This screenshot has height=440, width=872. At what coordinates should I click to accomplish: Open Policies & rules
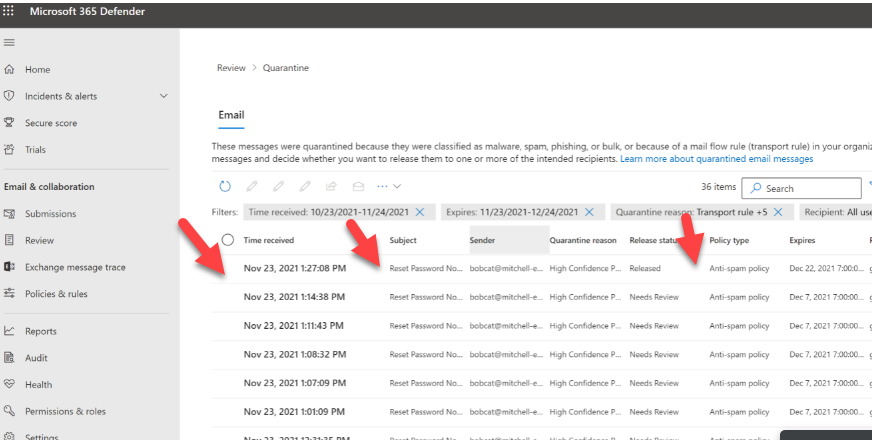point(56,294)
